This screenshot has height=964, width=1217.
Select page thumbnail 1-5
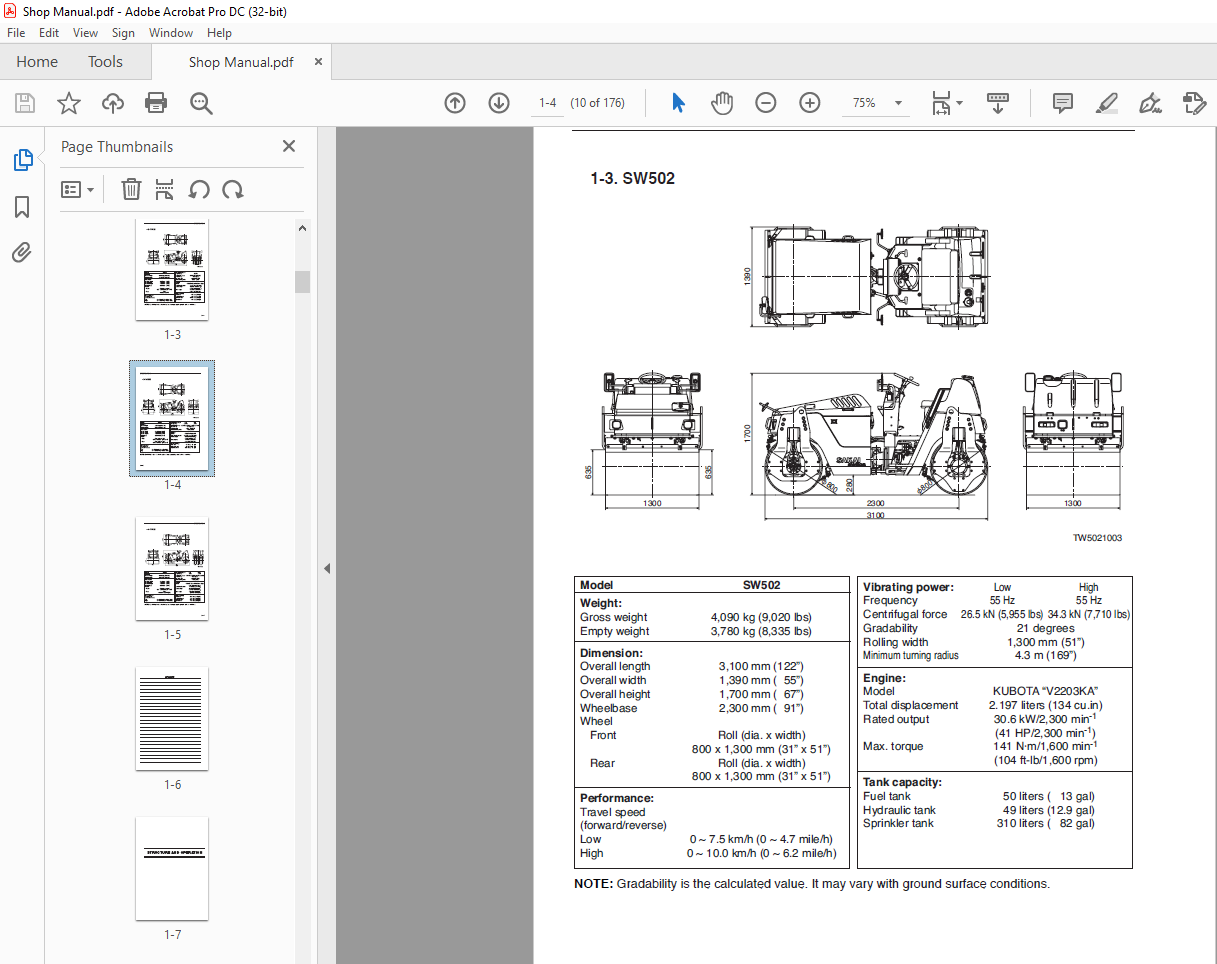point(172,569)
